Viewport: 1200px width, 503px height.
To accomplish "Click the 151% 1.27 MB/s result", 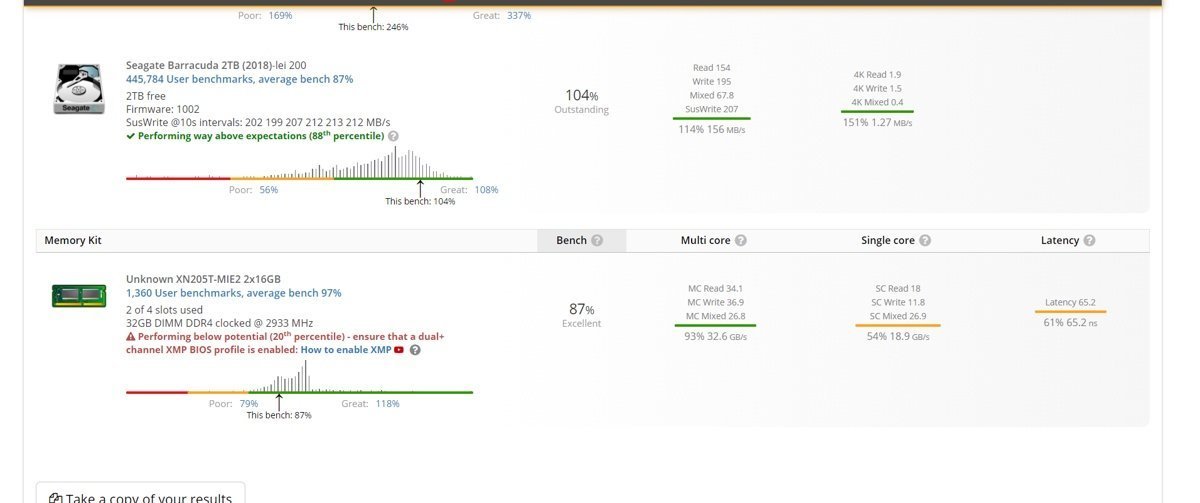I will point(877,123).
